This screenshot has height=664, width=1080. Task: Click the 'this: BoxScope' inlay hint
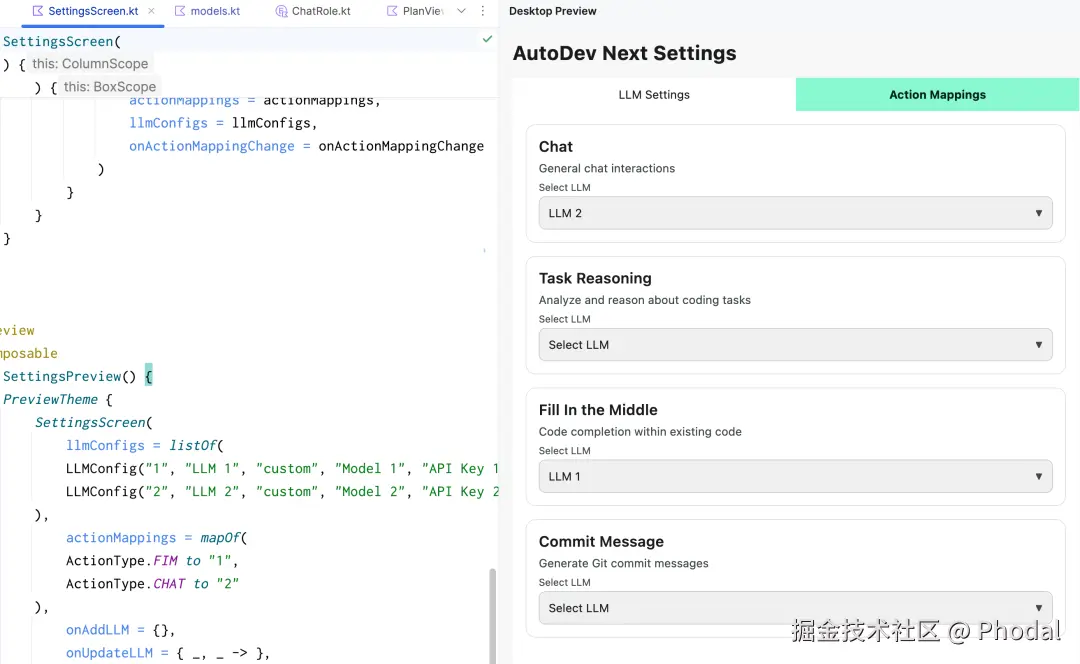[109, 87]
